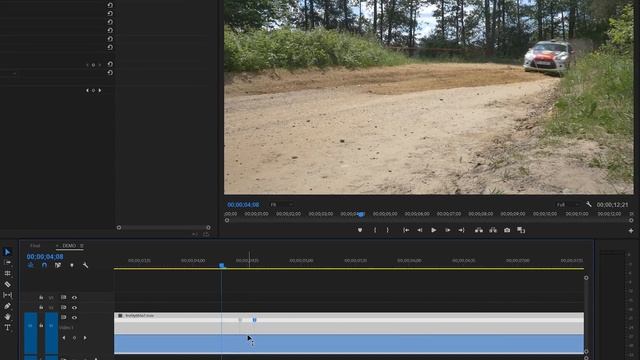Toggle lock on the middle video track
640x360 pixels.
point(41,307)
